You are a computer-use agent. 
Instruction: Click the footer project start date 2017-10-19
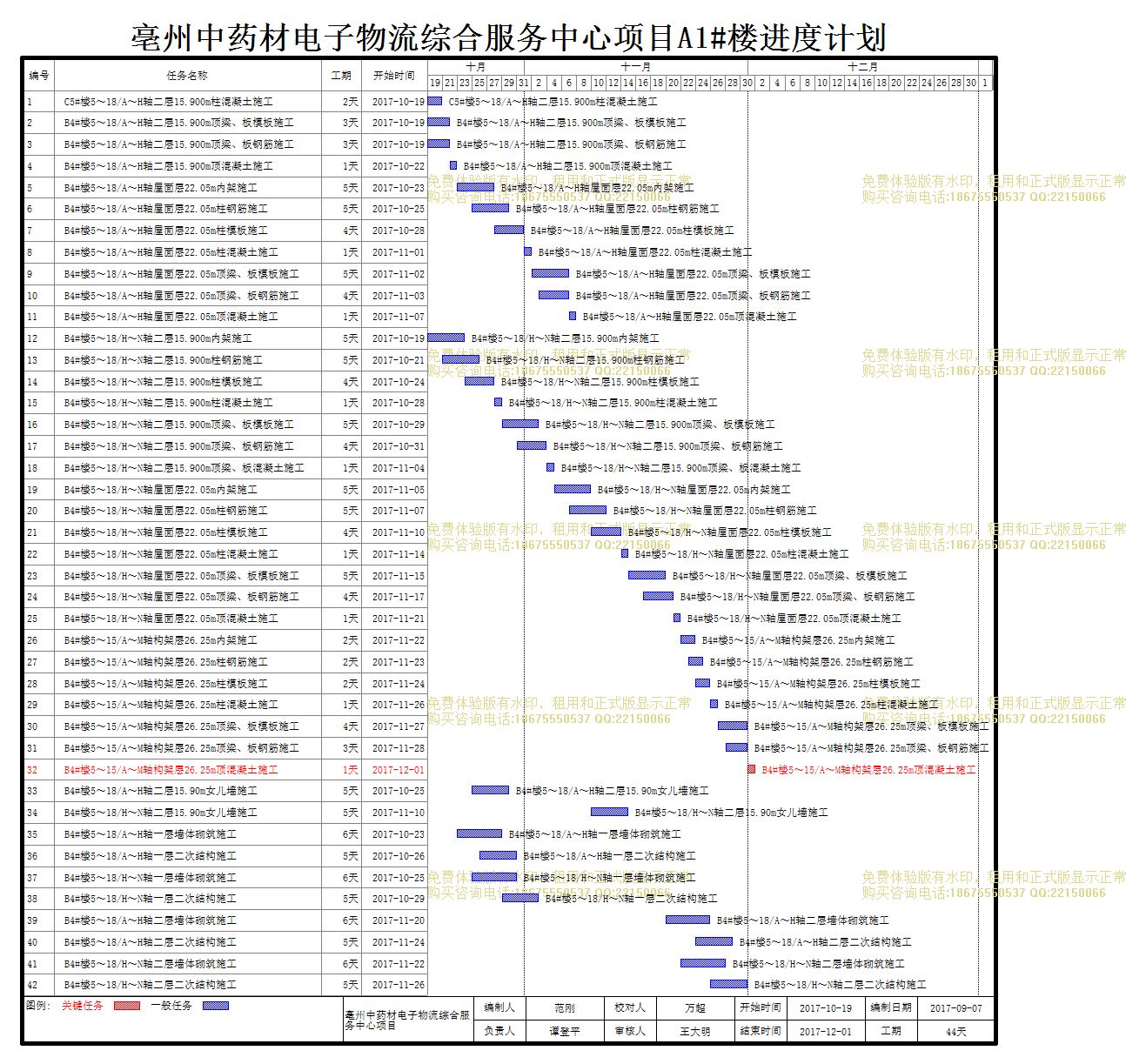pos(826,1008)
